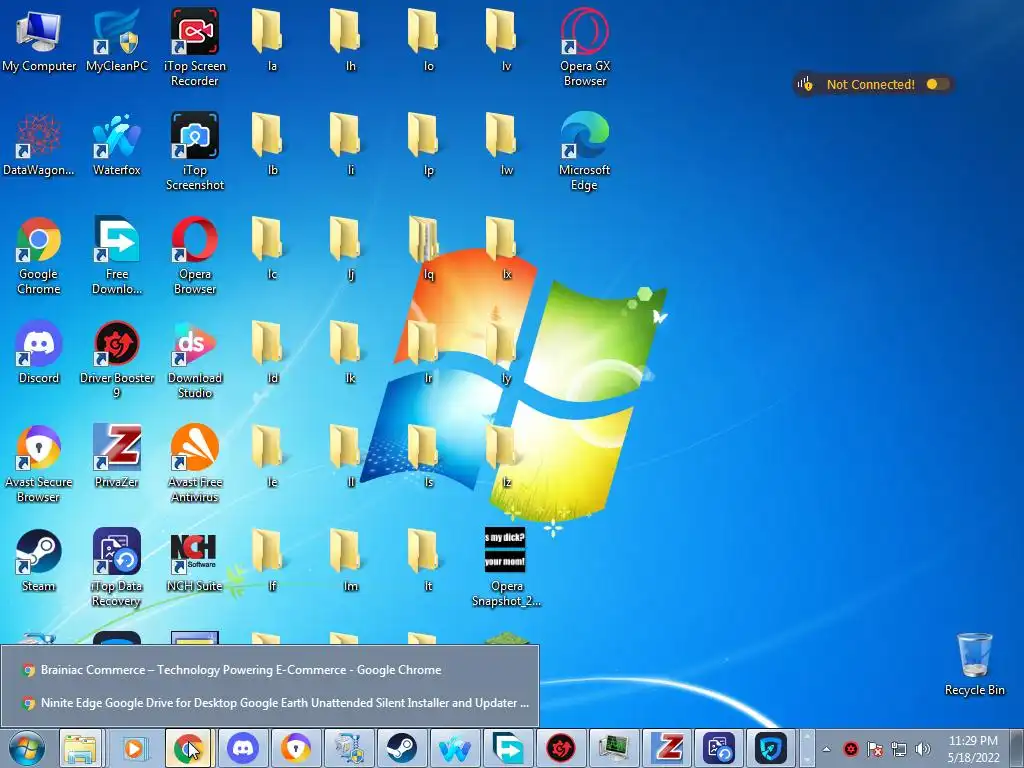
Task: Click the signal warning icon beside Not Connected
Action: [805, 84]
